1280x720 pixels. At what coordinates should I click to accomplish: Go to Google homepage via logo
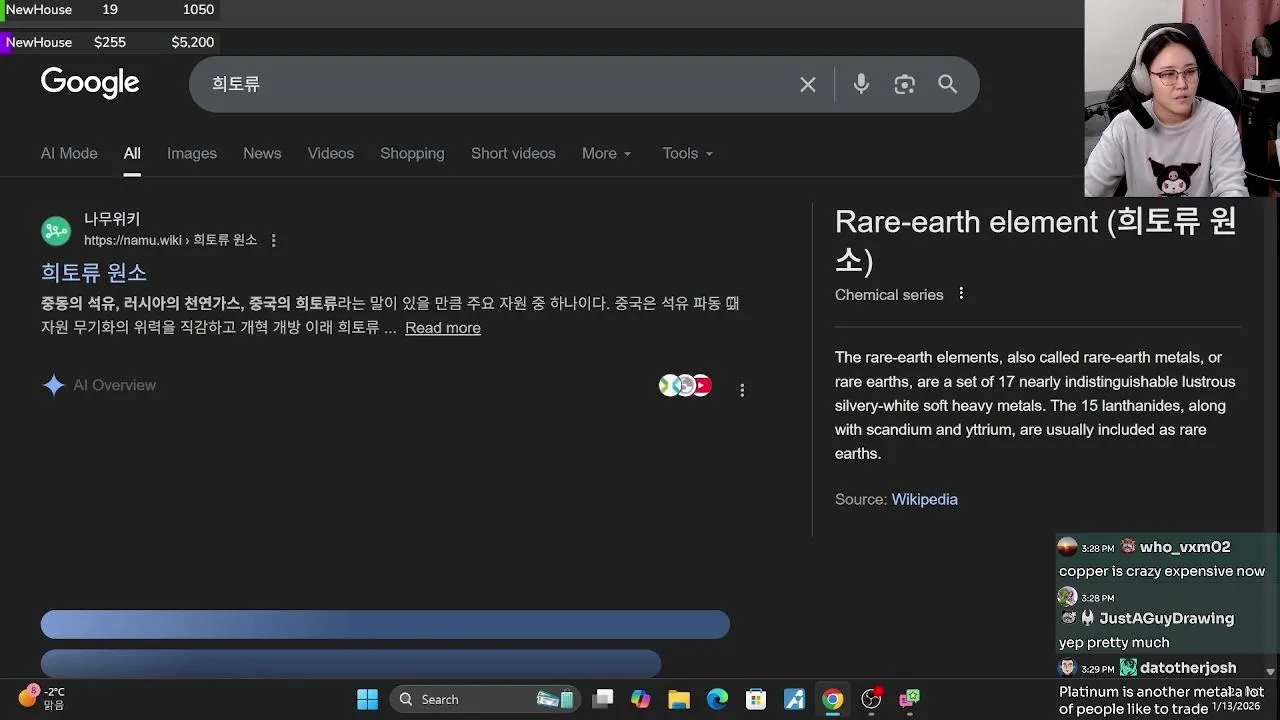pos(90,83)
